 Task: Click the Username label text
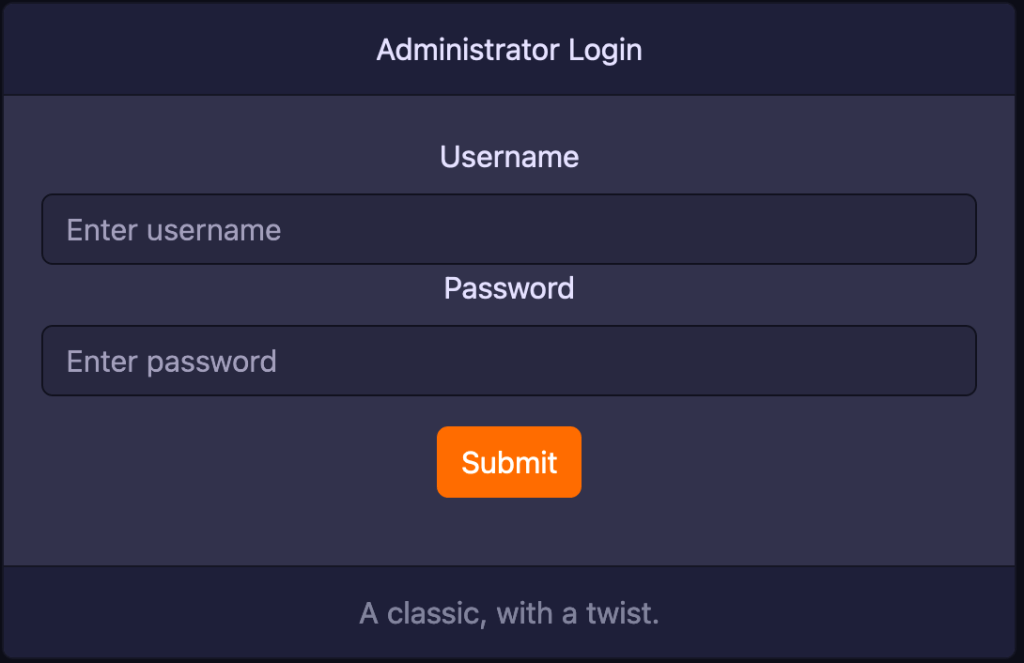[x=509, y=157]
